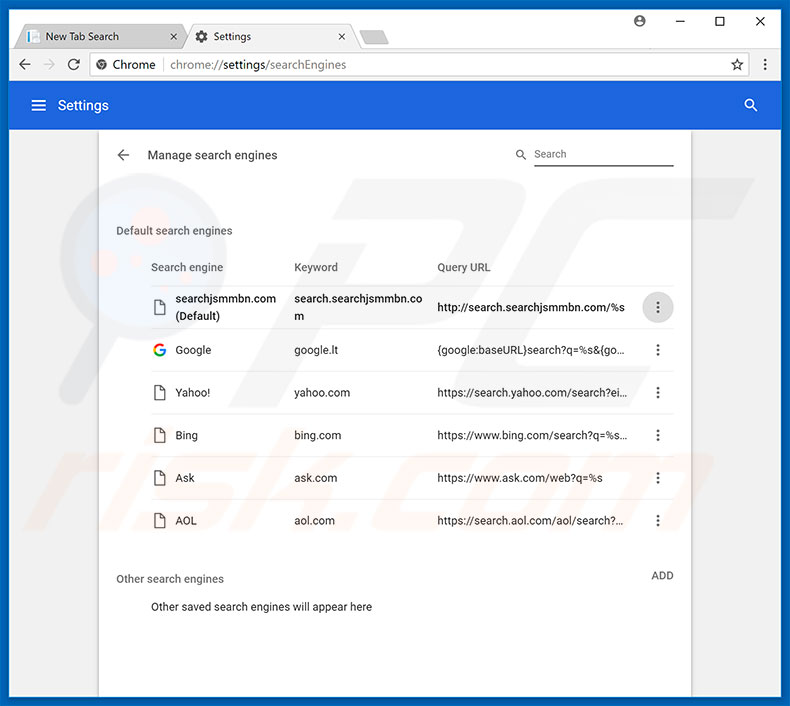
Task: Click the gear icon on the Settings tab
Action: [x=202, y=36]
